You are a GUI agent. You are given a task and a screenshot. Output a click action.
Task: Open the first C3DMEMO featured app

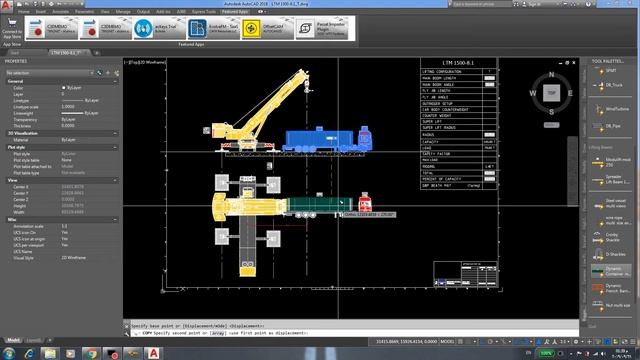click(51, 28)
